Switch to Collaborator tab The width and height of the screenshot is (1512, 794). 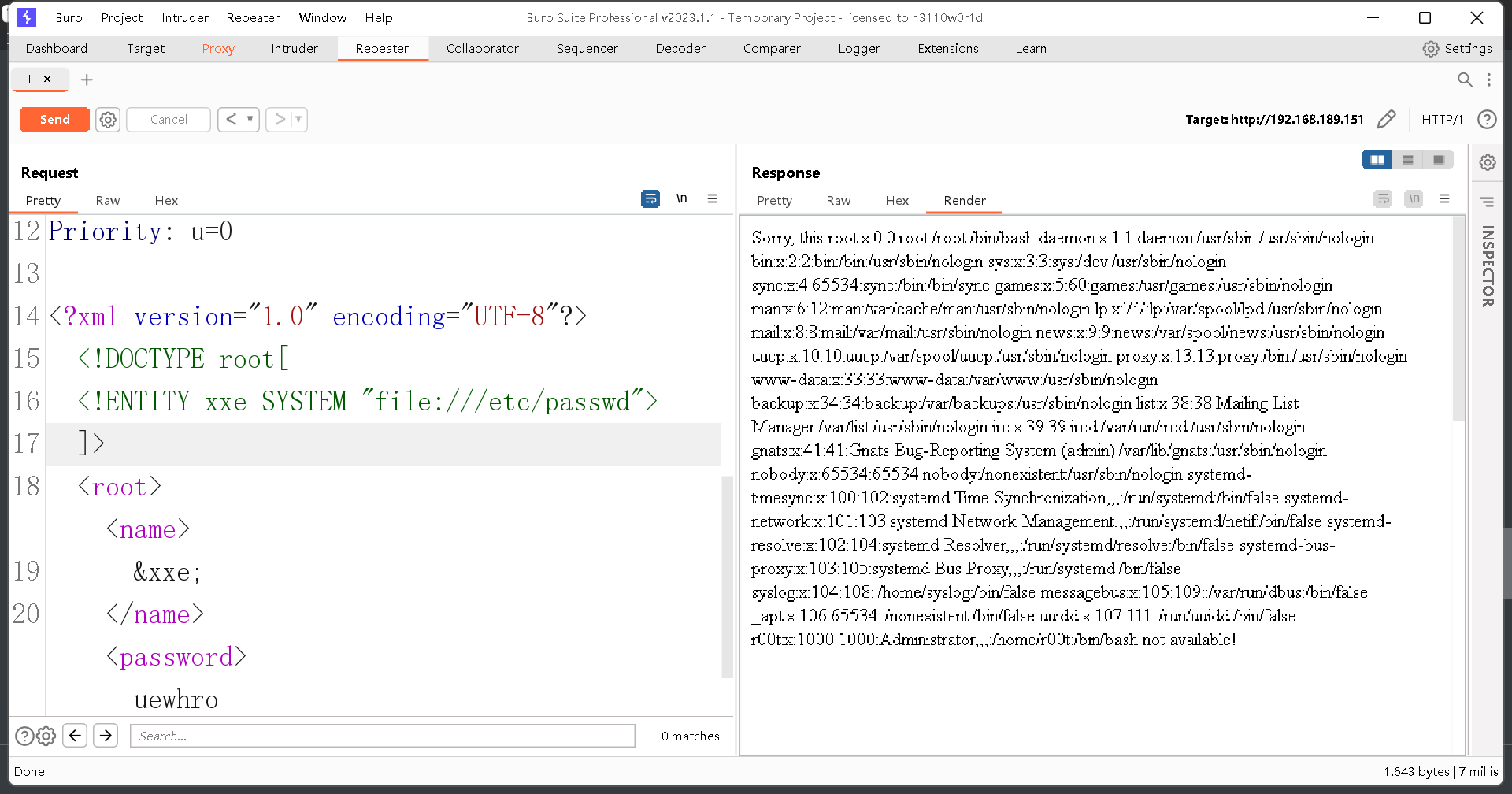(483, 49)
